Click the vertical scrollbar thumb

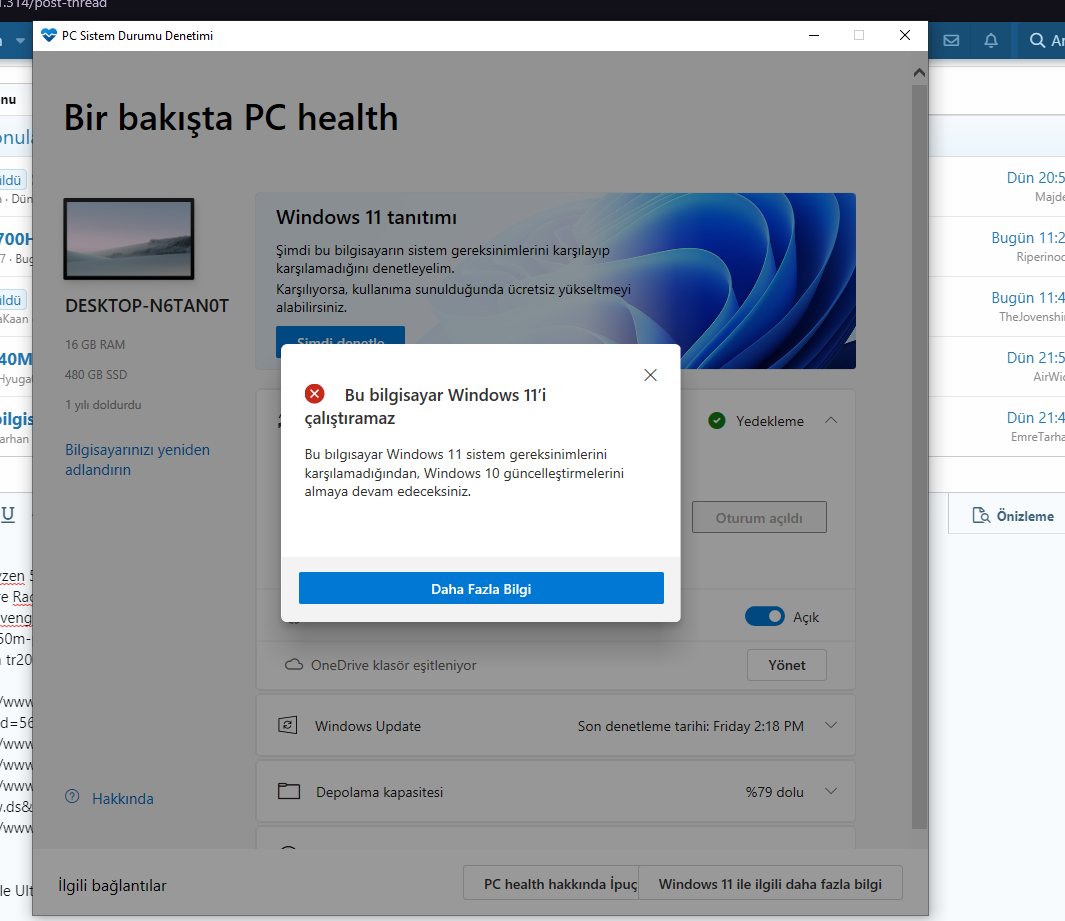[x=919, y=455]
